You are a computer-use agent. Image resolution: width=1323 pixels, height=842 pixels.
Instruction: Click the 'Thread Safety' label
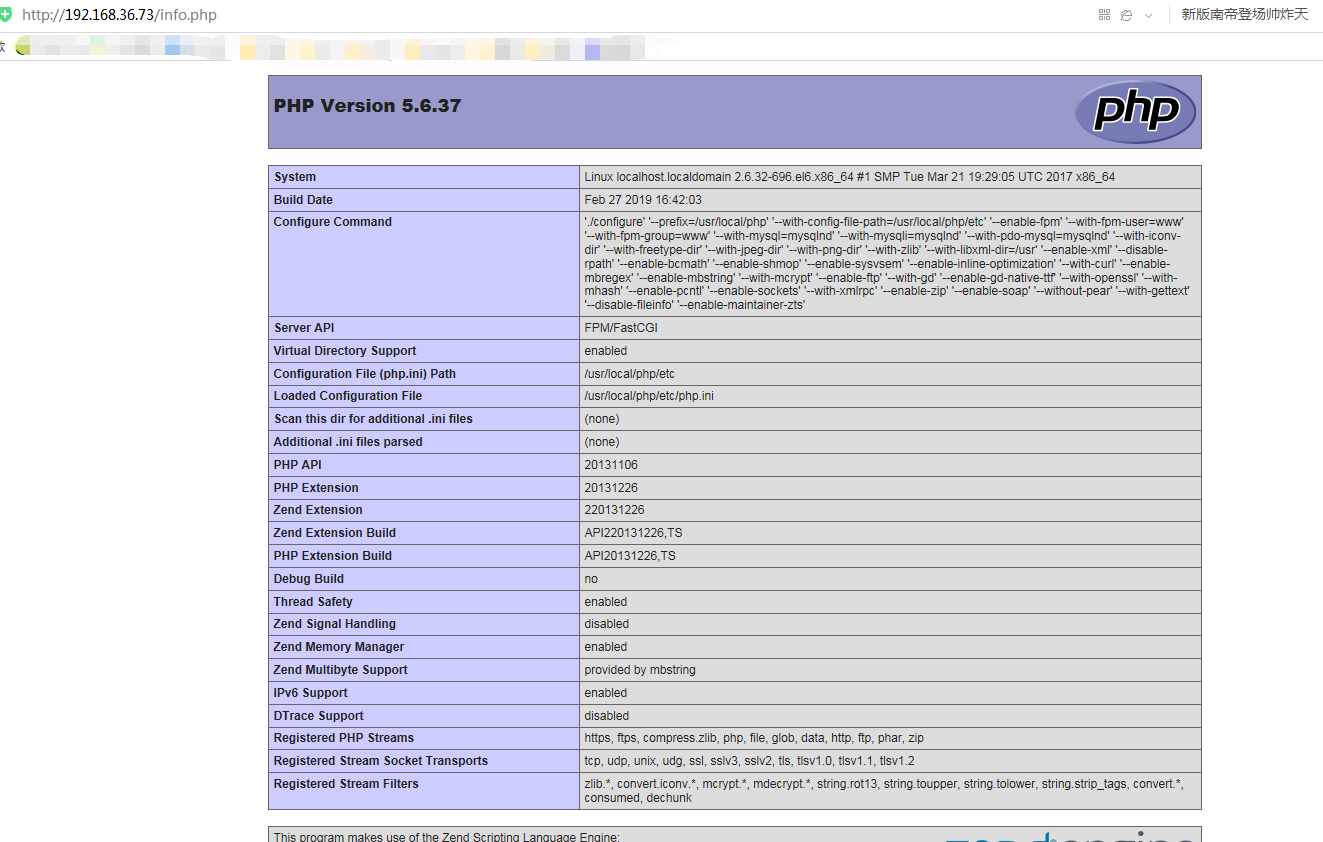[x=313, y=602]
